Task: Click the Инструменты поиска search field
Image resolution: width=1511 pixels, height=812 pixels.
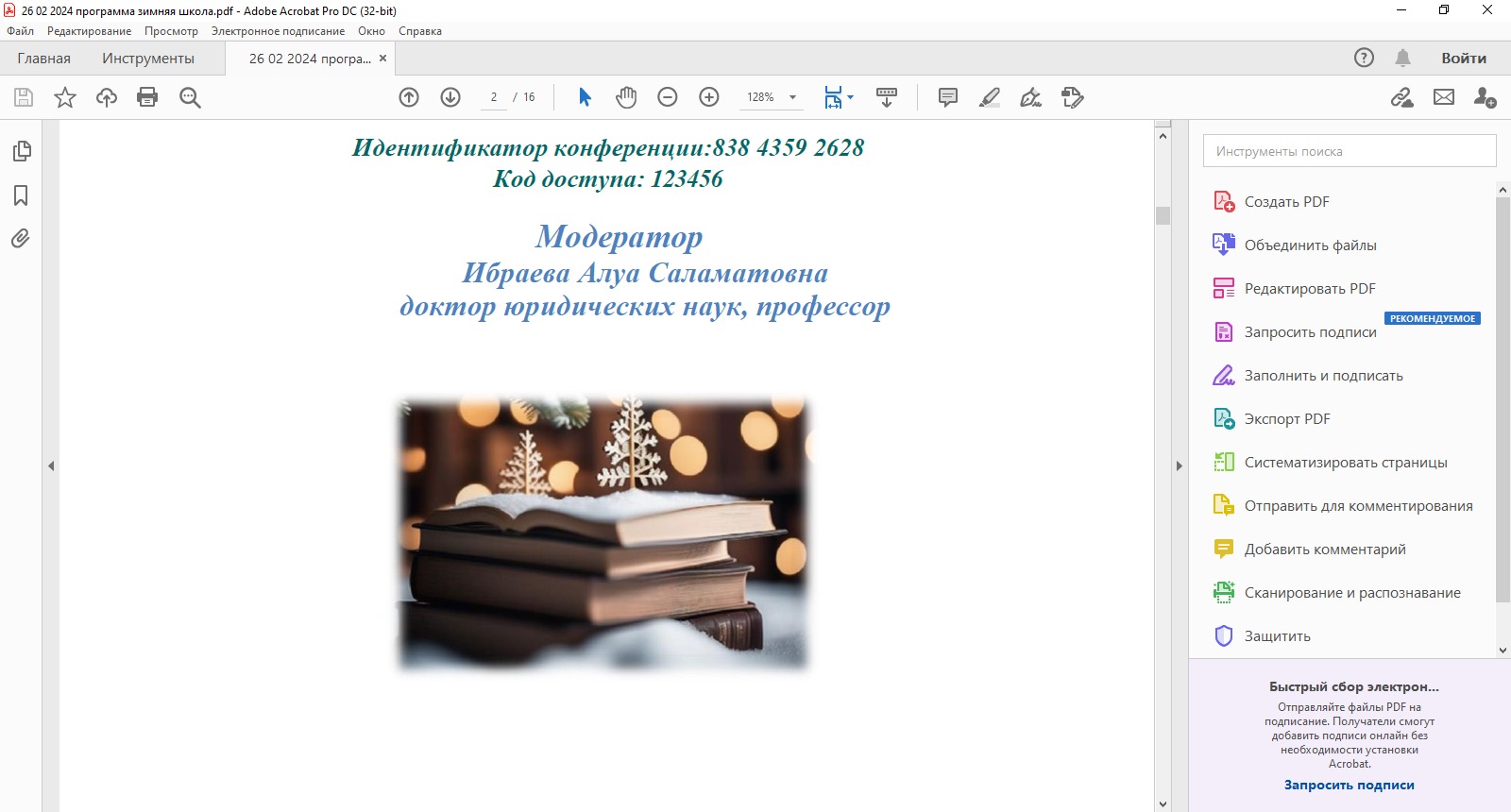Action: coord(1350,151)
